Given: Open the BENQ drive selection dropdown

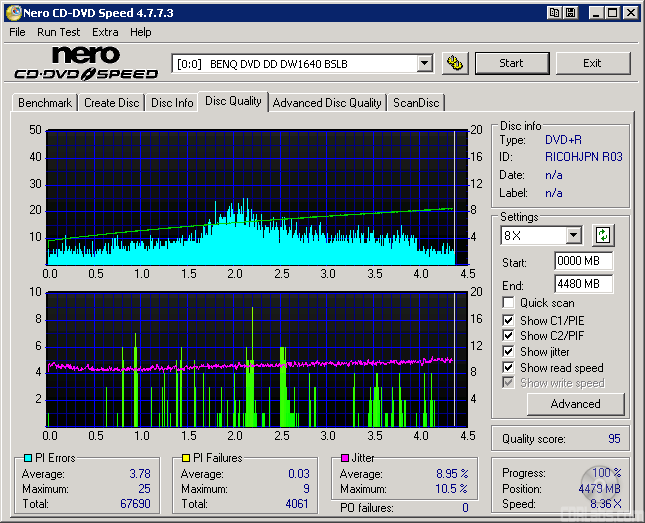Looking at the screenshot, I should (x=424, y=63).
